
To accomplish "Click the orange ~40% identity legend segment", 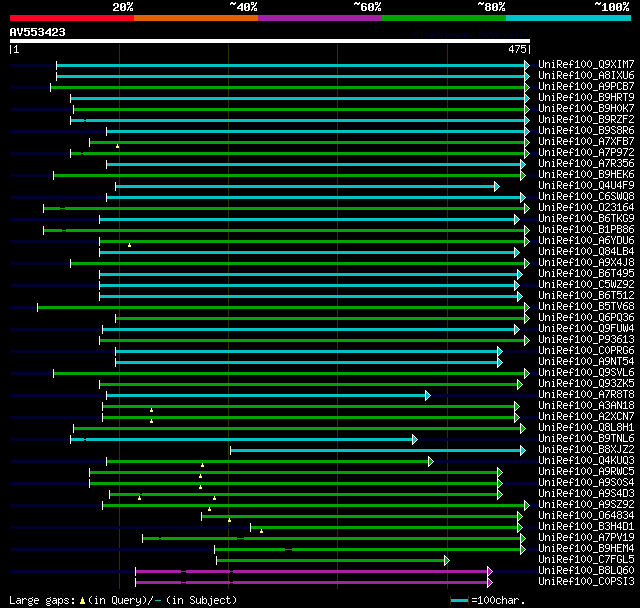I will point(195,18).
